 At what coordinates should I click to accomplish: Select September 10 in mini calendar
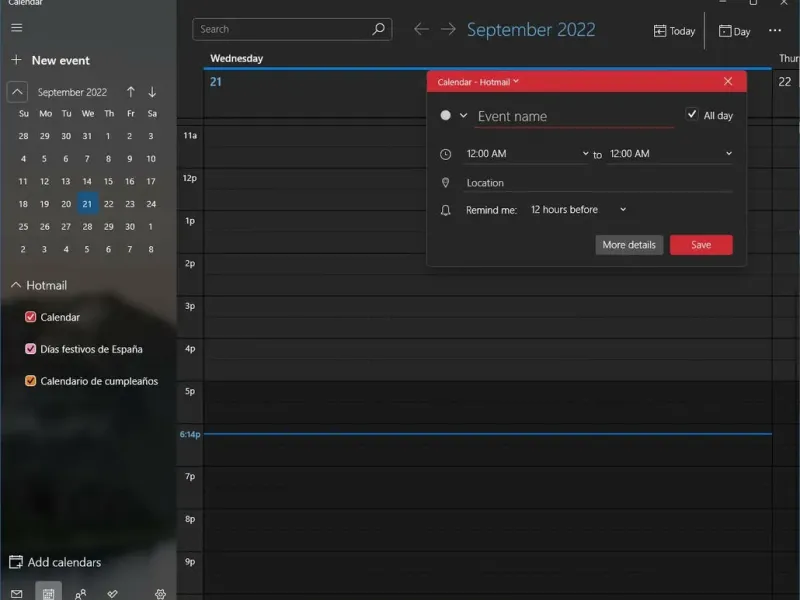pos(151,159)
